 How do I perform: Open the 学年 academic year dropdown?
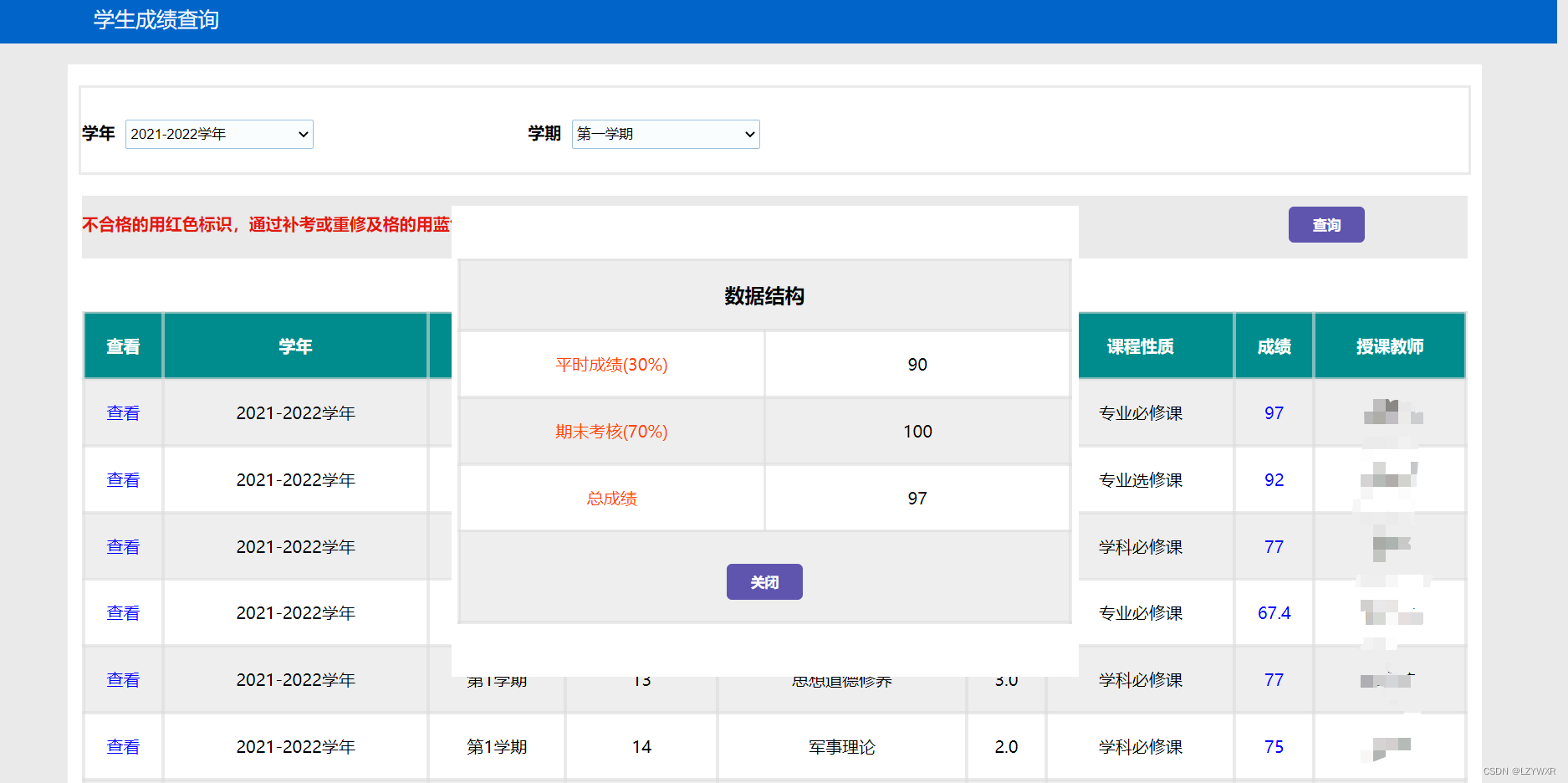[219, 134]
